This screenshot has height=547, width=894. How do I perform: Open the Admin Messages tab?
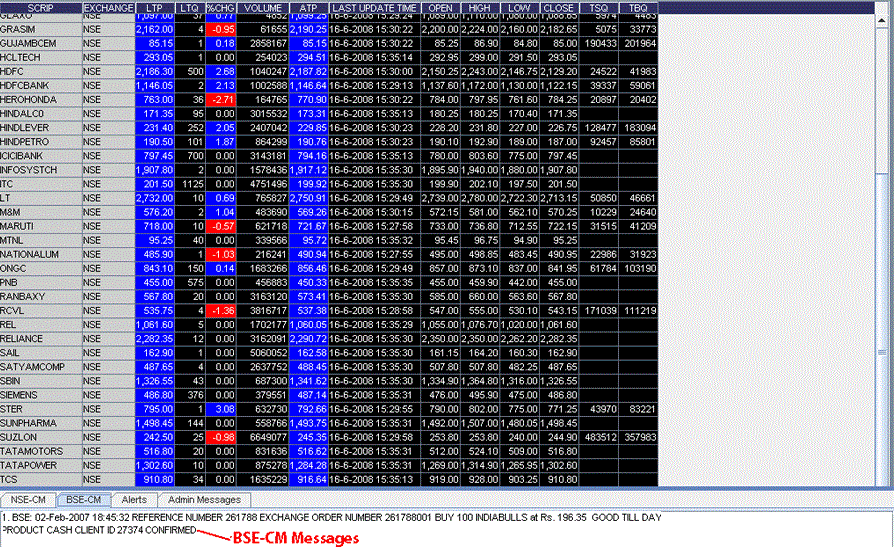(x=203, y=499)
